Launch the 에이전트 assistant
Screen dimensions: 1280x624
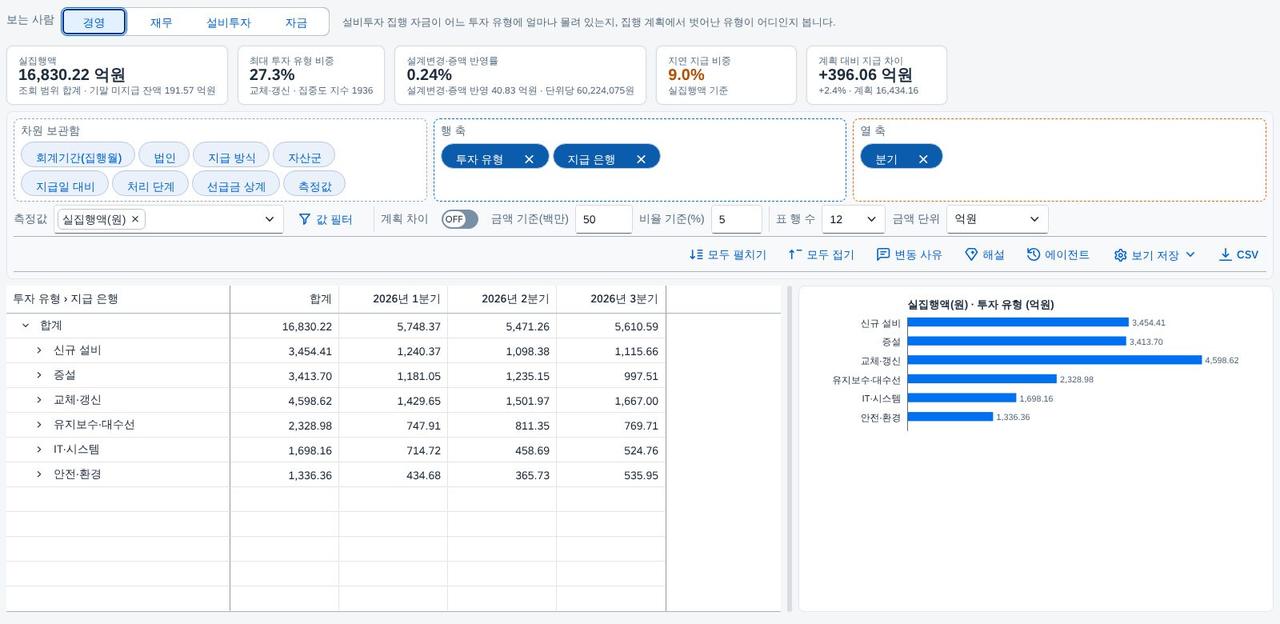[x=1058, y=255]
